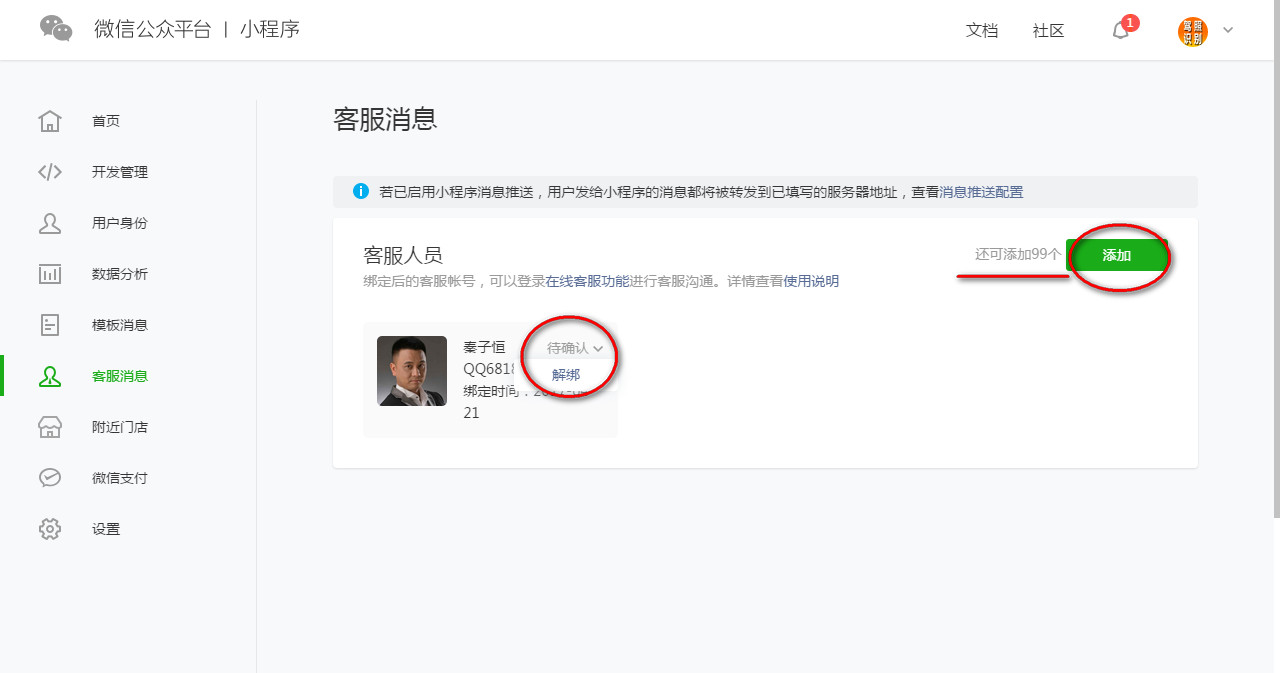Open the 文档 link in the header

[982, 30]
